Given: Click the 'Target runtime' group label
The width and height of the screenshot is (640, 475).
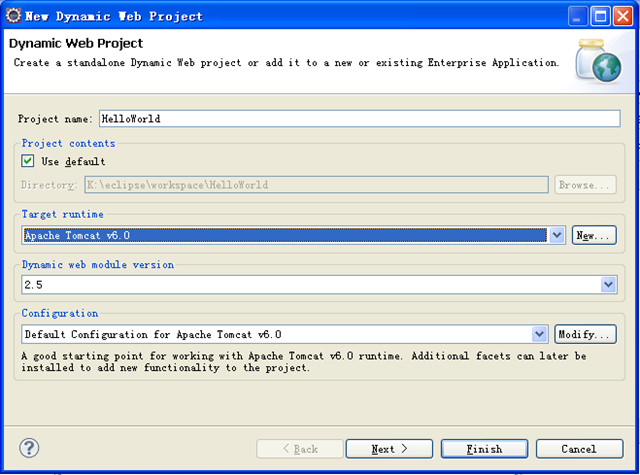Looking at the screenshot, I should pos(62,214).
